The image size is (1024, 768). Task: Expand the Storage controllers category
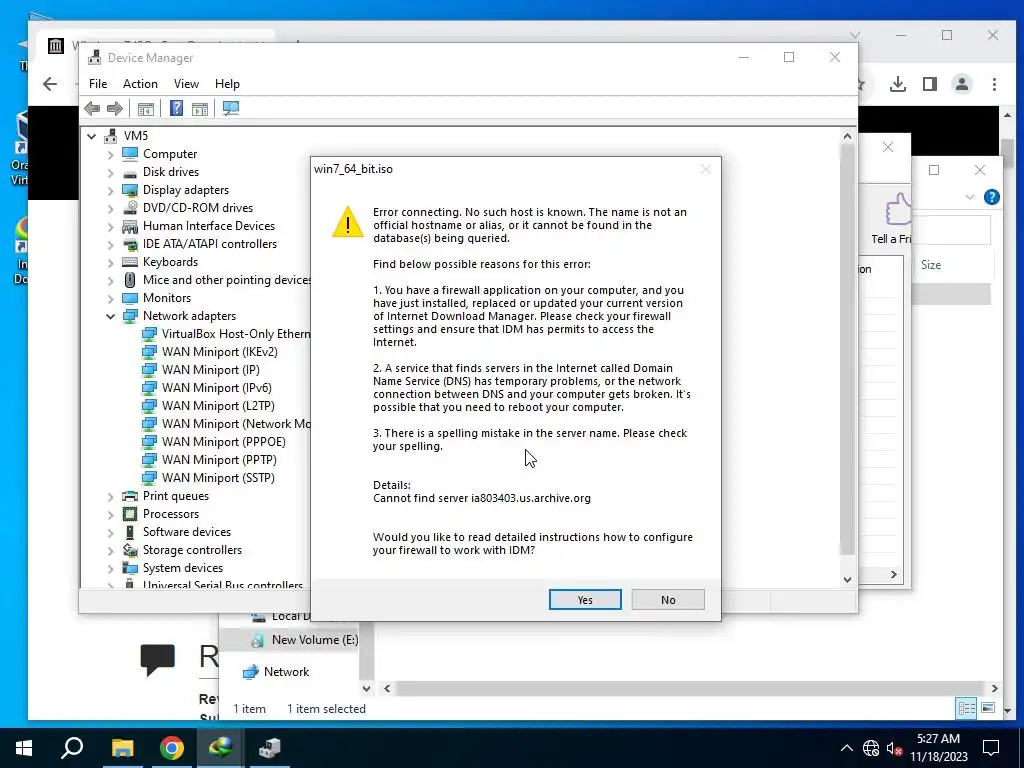coord(110,551)
